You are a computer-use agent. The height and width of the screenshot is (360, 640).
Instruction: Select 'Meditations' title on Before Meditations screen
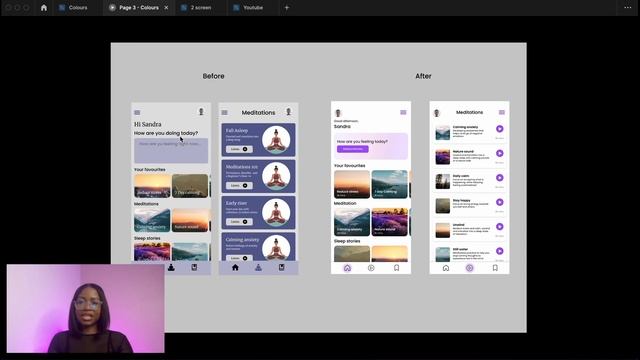(x=258, y=112)
